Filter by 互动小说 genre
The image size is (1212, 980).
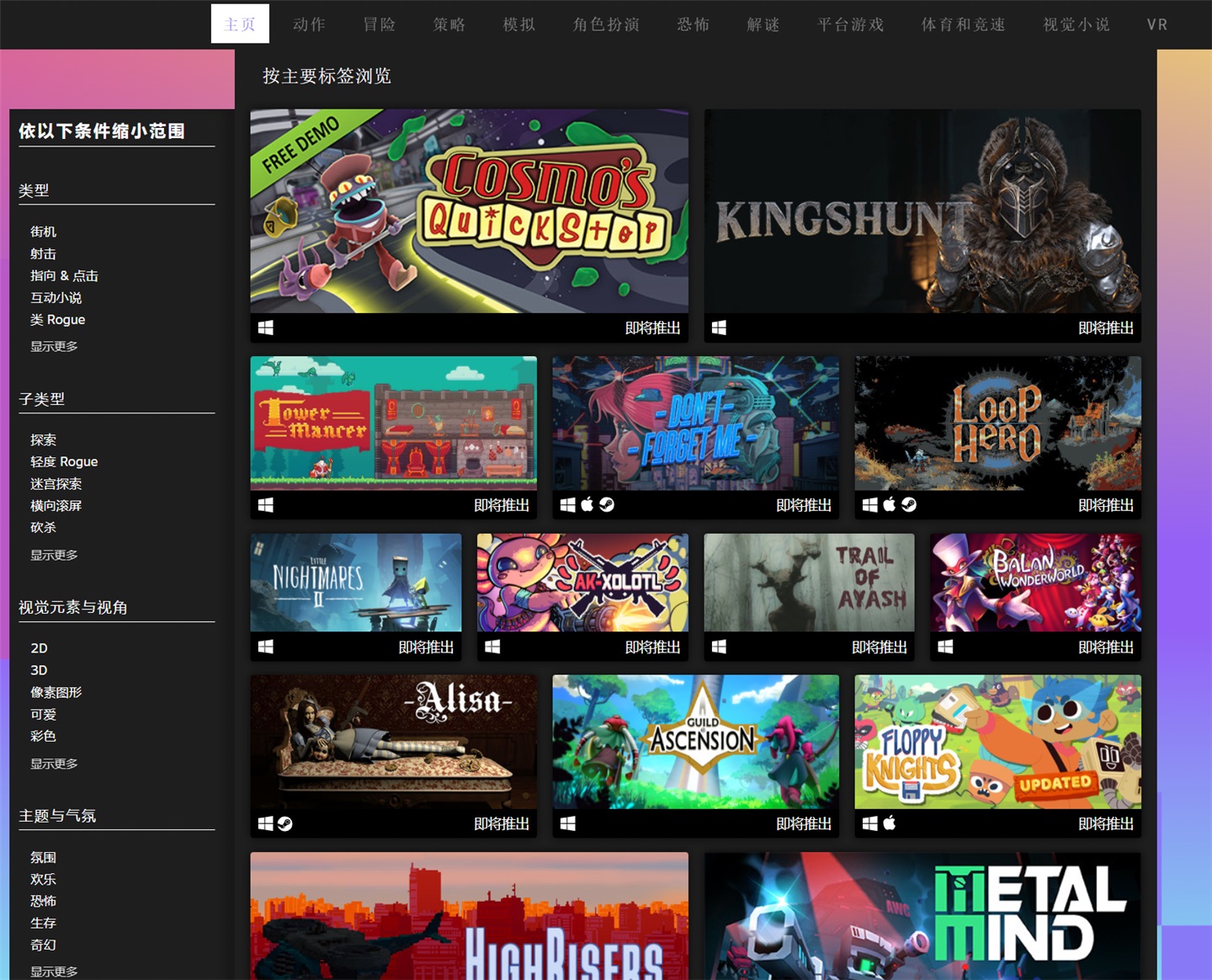(56, 297)
